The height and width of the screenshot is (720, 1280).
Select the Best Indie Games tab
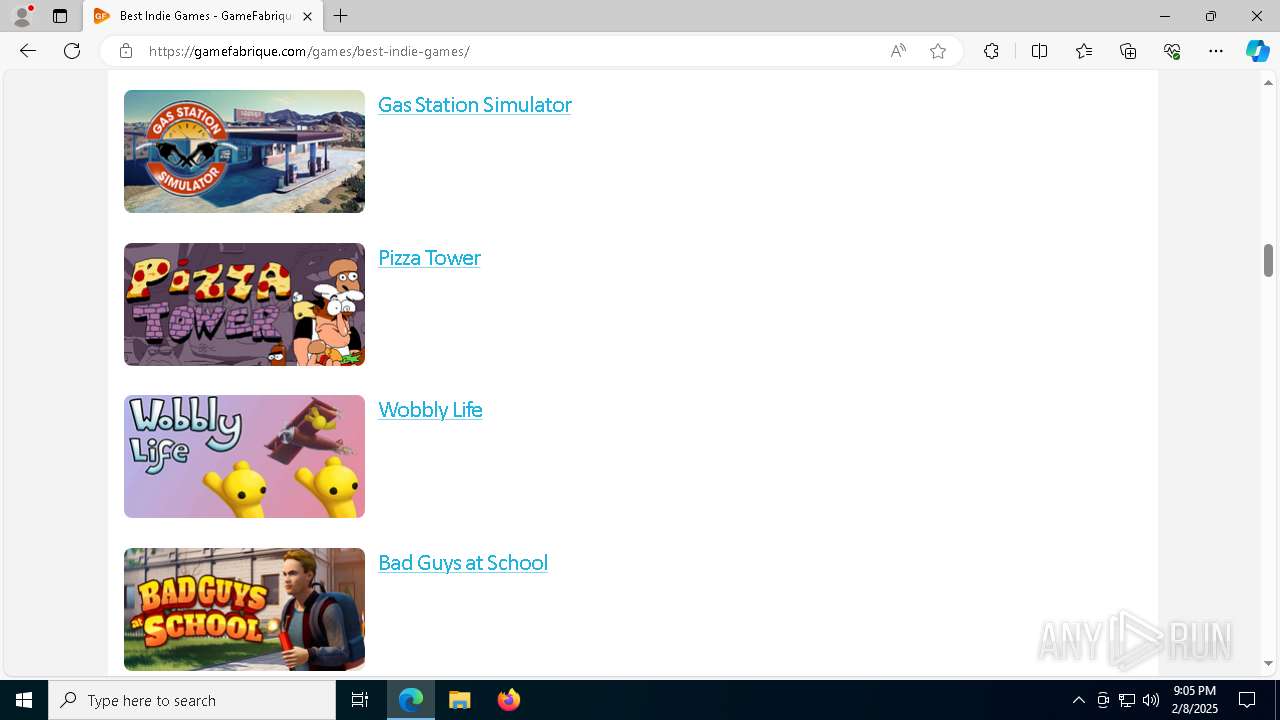pyautogui.click(x=203, y=16)
